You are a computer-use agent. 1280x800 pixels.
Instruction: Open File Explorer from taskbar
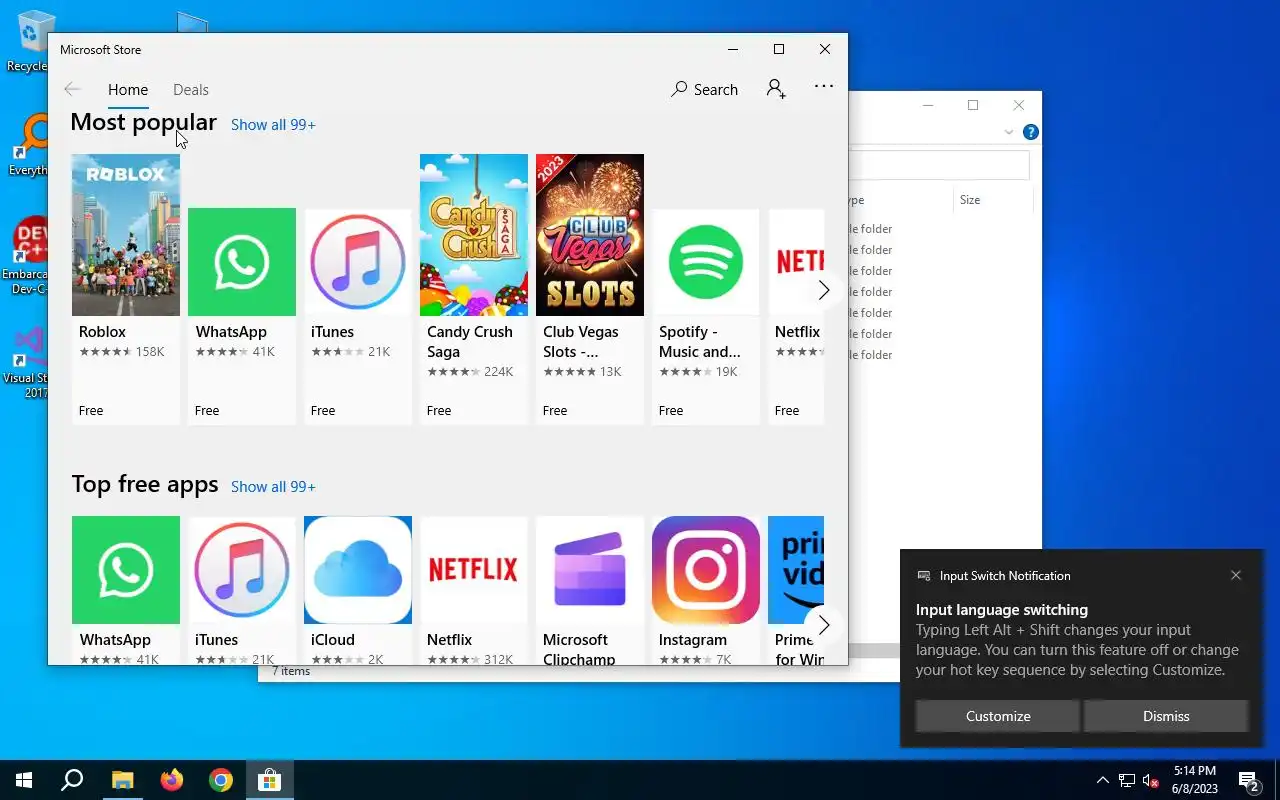122,780
